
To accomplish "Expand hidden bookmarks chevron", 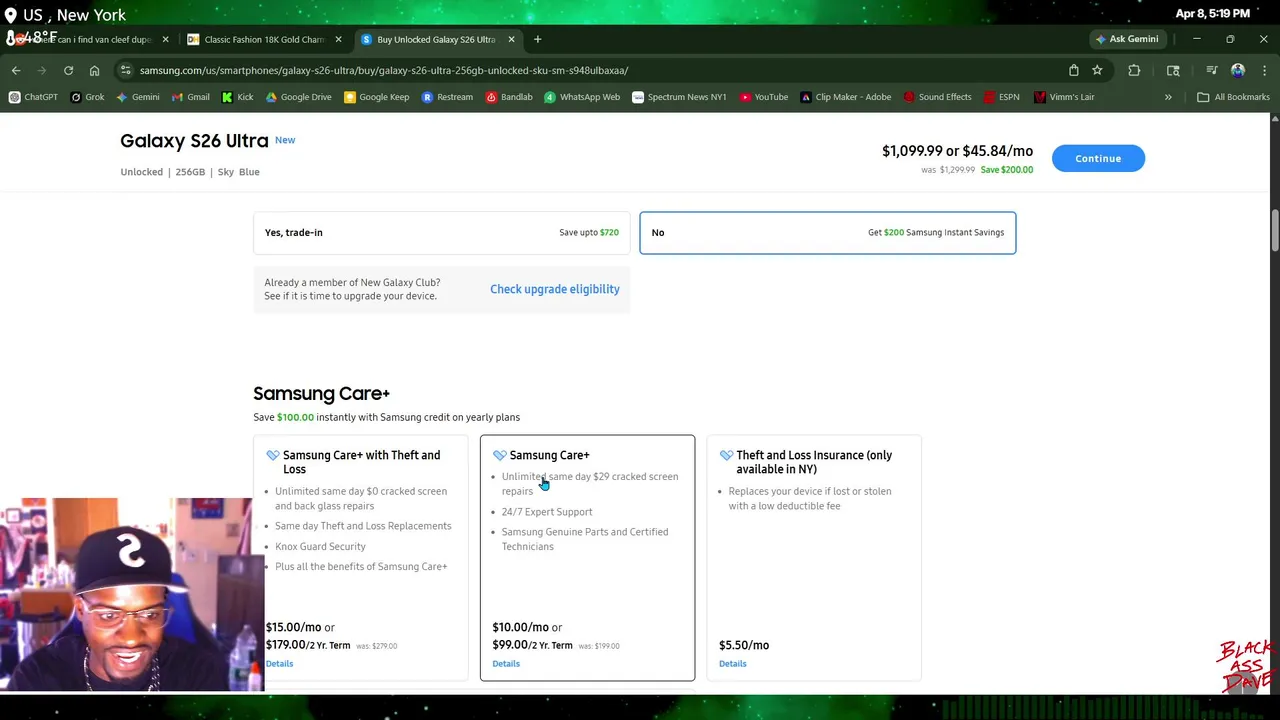I will coord(1168,97).
